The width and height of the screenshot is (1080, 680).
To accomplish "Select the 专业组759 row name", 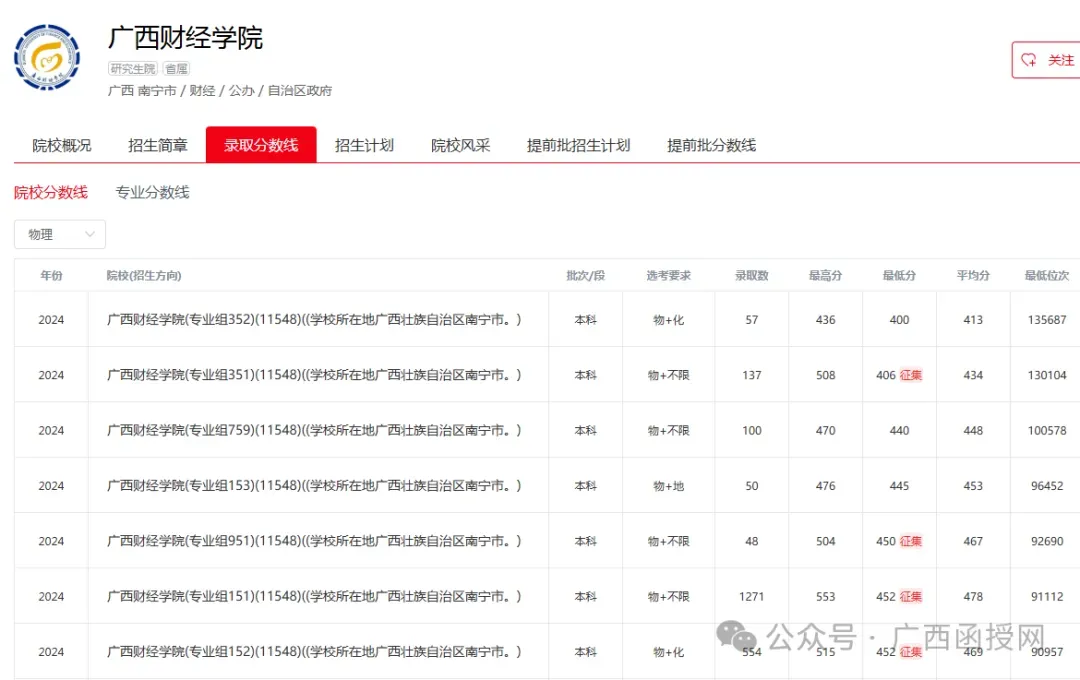I will (314, 431).
